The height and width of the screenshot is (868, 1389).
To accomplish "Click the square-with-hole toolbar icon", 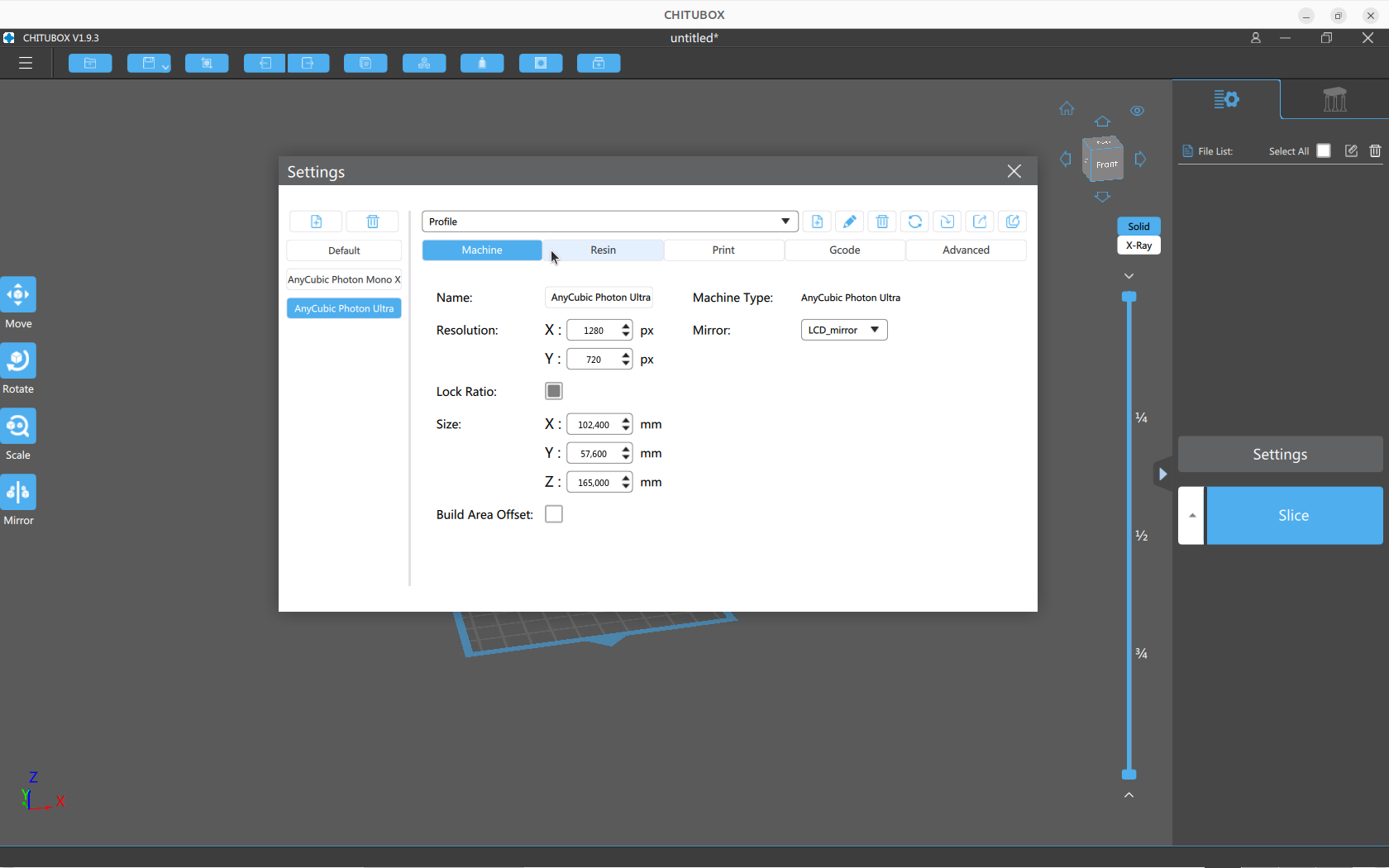I will tap(541, 63).
